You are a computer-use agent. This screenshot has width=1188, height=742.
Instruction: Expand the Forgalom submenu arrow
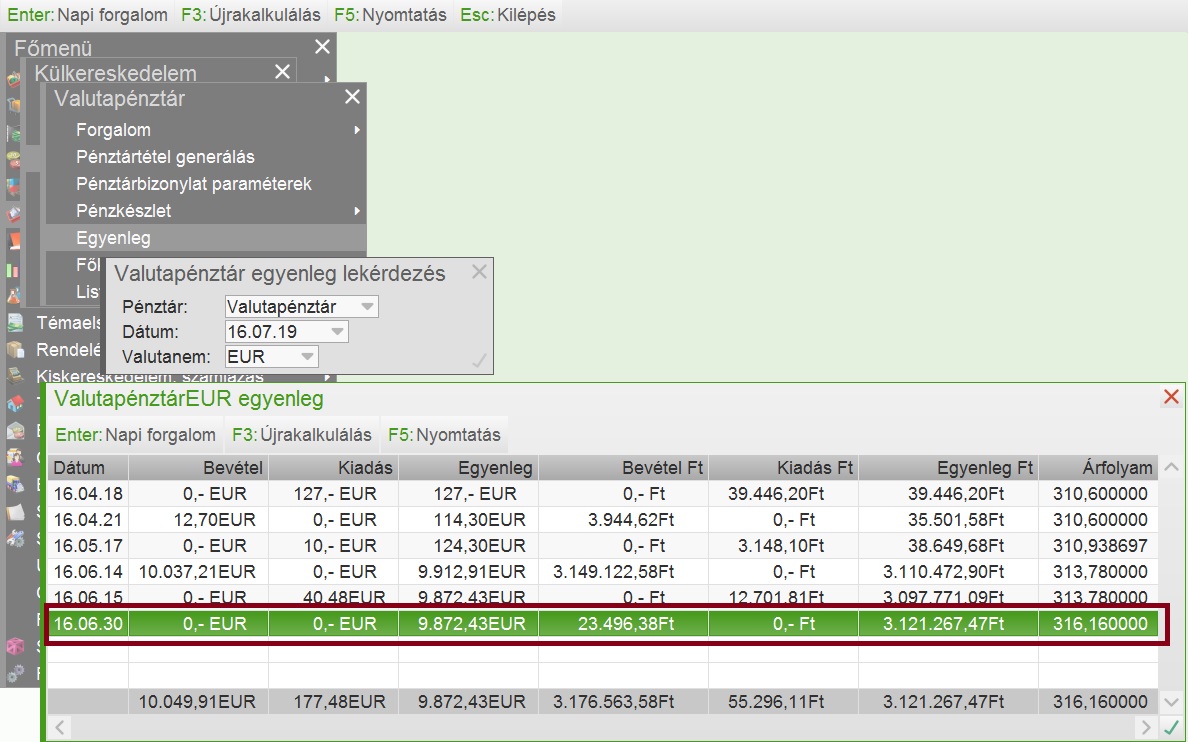coord(356,130)
